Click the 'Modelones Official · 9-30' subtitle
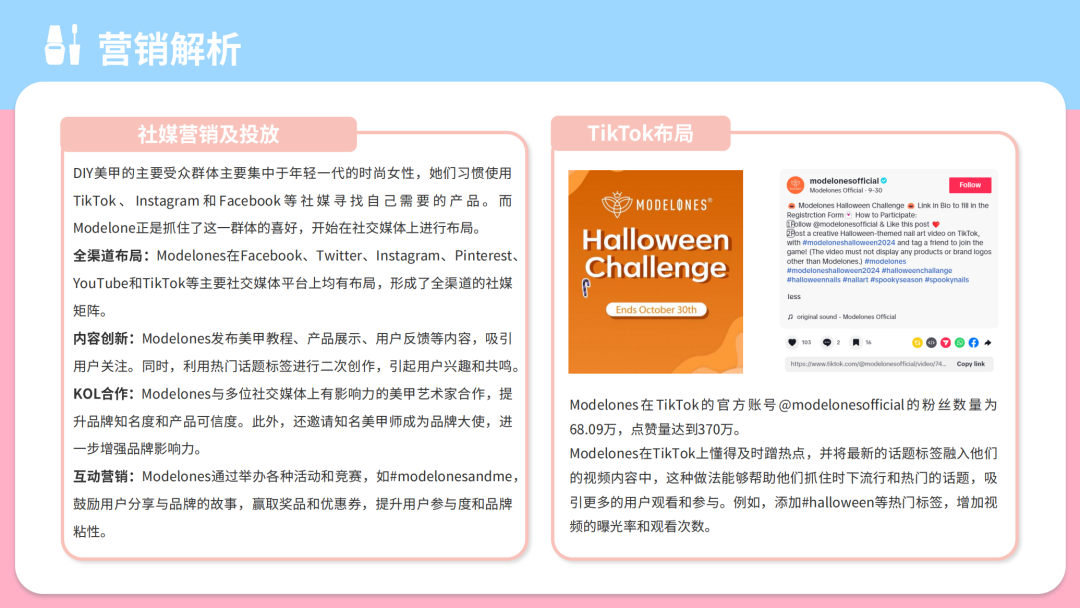The width and height of the screenshot is (1080, 608). [x=846, y=190]
